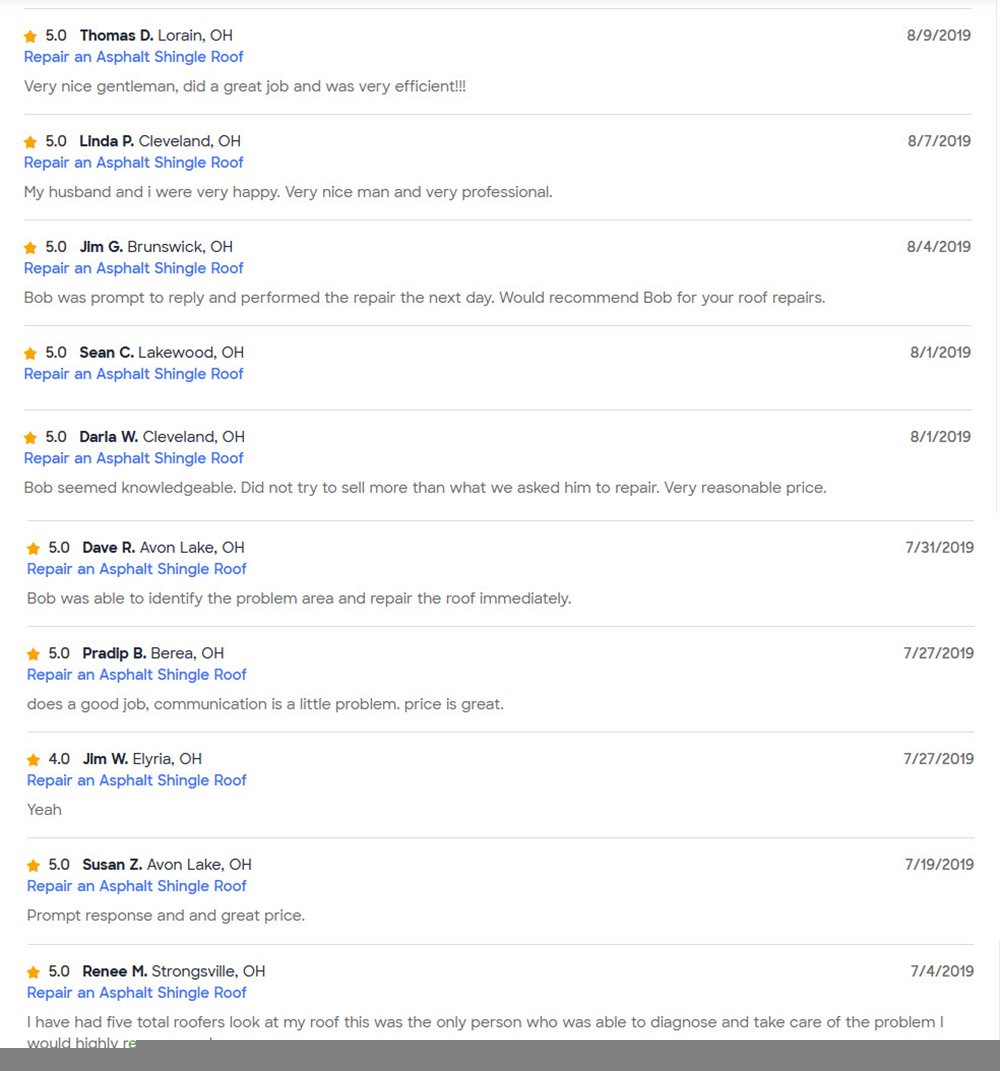Screen dimensions: 1000x1071
Task: Click the star icon beside Thomas D.
Action: [30, 37]
